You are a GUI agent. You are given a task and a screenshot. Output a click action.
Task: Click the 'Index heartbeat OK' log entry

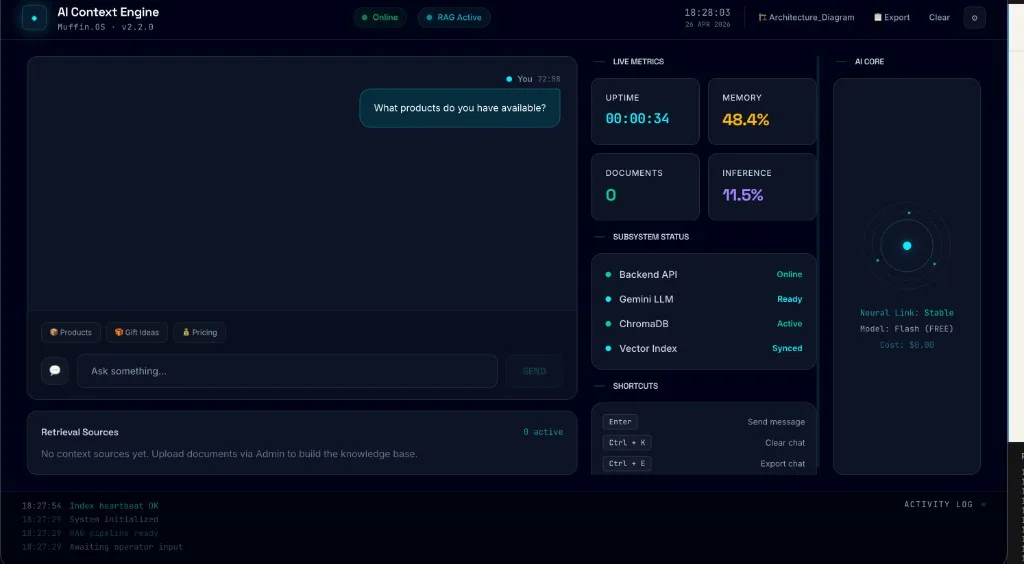click(114, 506)
